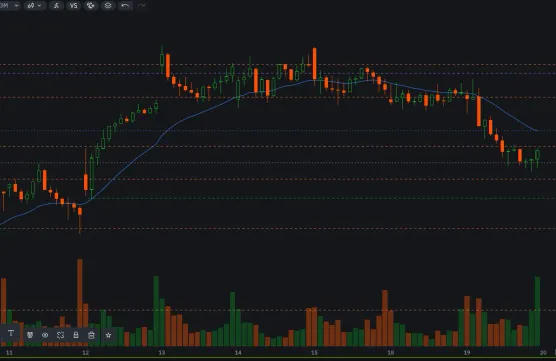Screen dimensions: 556x361
Task: Undo the last chart action
Action: tap(125, 5)
